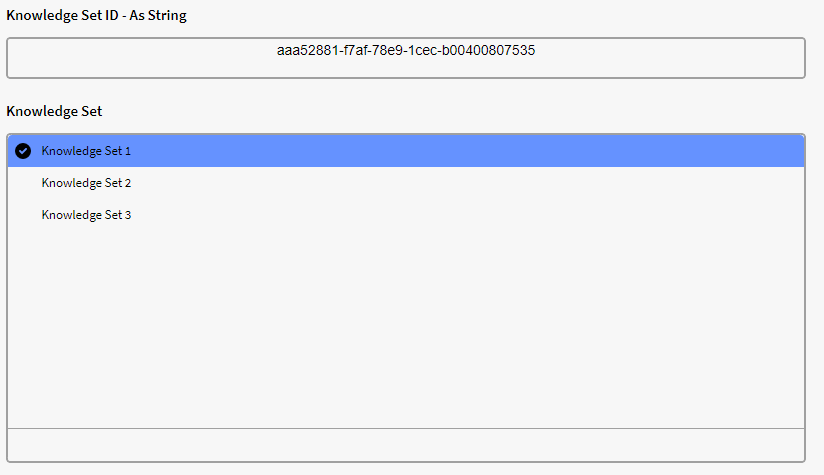Click the checkmark icon on Knowledge Set 1
This screenshot has height=475, width=824.
click(23, 151)
